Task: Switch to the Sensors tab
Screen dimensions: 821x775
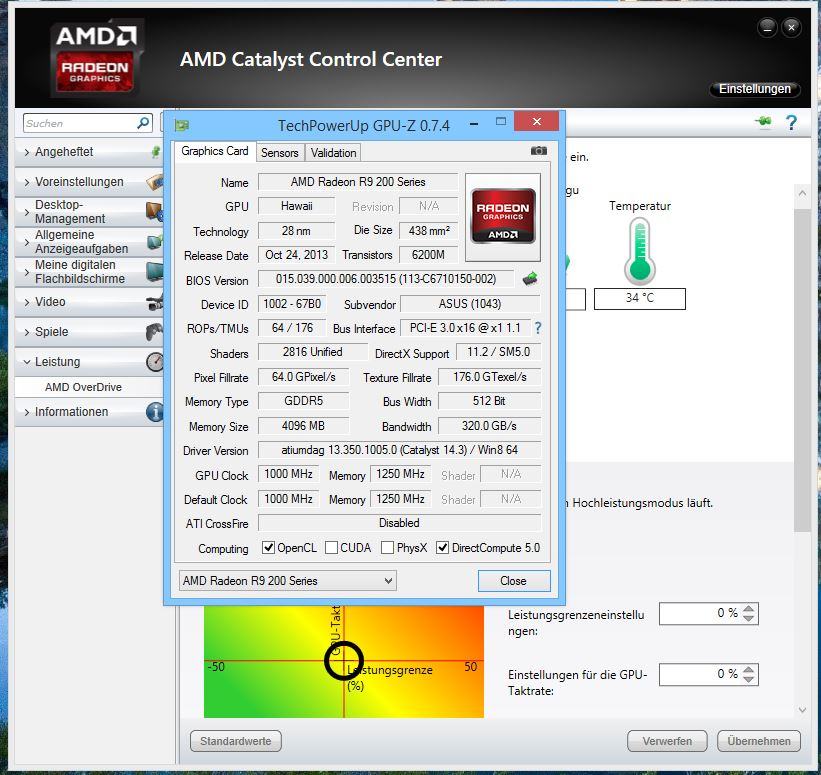Action: pyautogui.click(x=280, y=152)
